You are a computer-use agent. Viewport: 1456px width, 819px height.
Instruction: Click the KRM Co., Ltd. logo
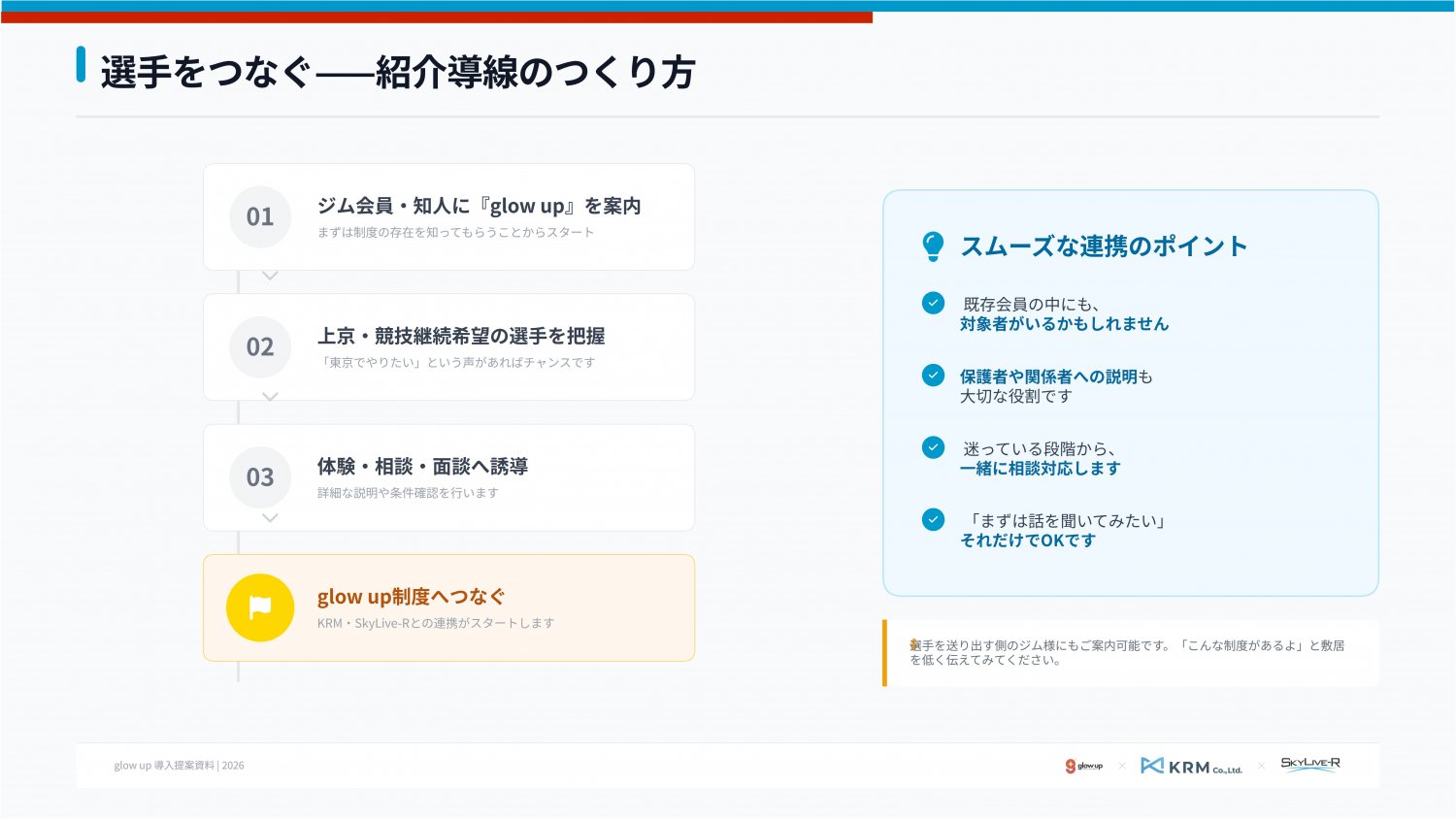[x=1191, y=766]
